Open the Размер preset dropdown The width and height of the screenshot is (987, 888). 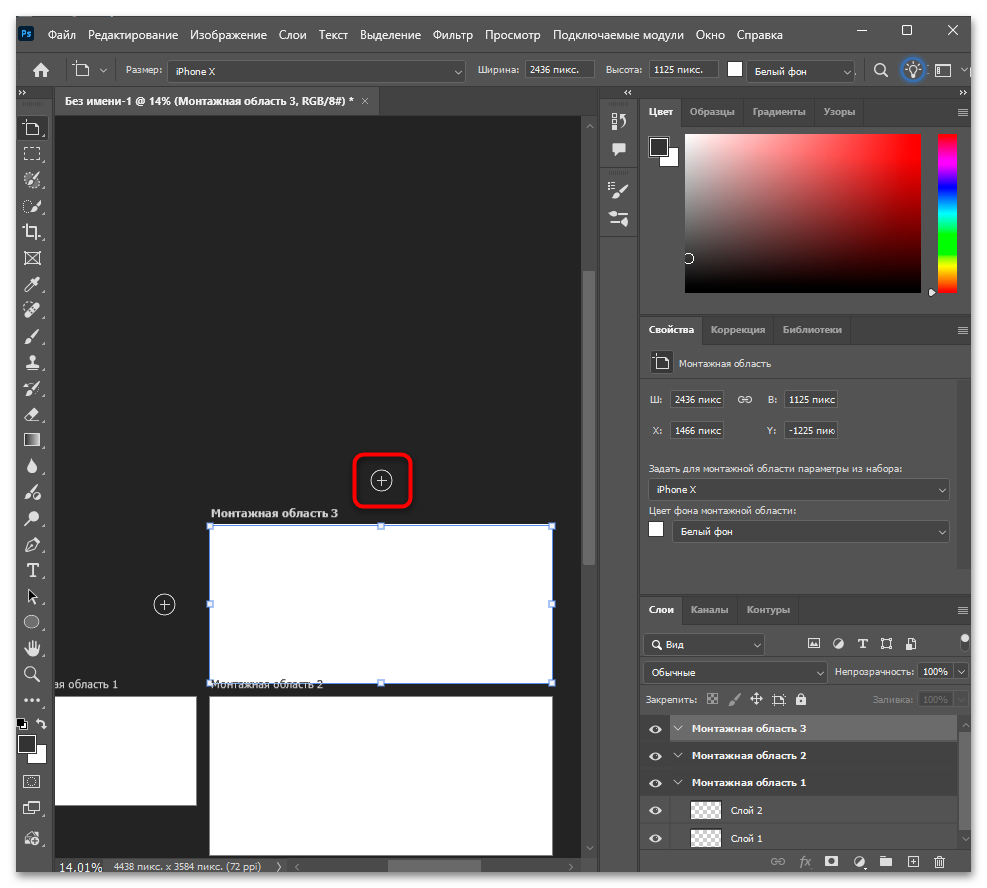tap(317, 71)
